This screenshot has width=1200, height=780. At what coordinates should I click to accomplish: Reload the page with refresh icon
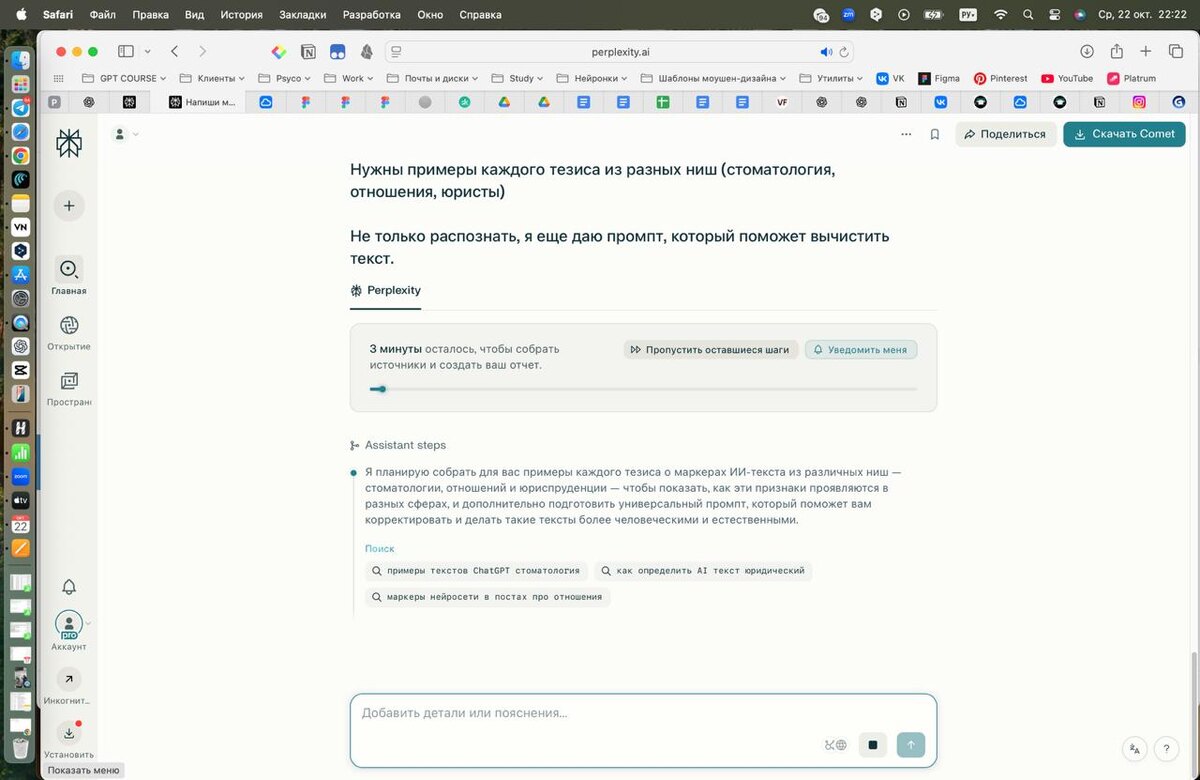pos(844,52)
